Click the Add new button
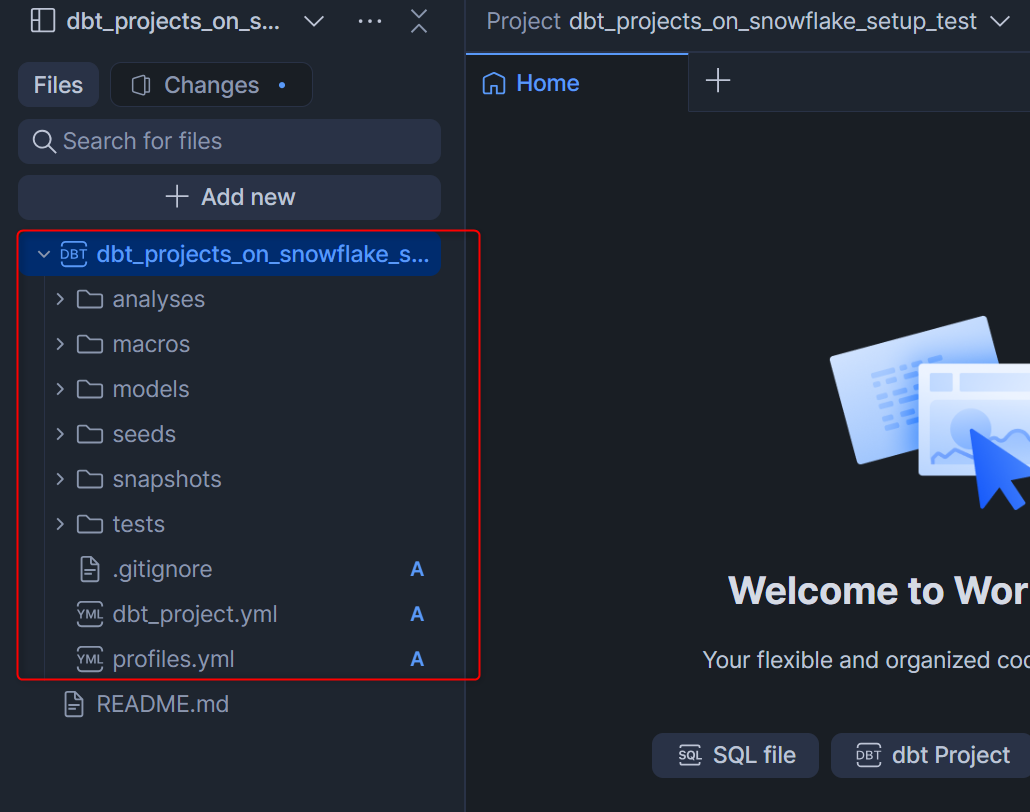Screen dimensions: 1030x812 click(229, 197)
